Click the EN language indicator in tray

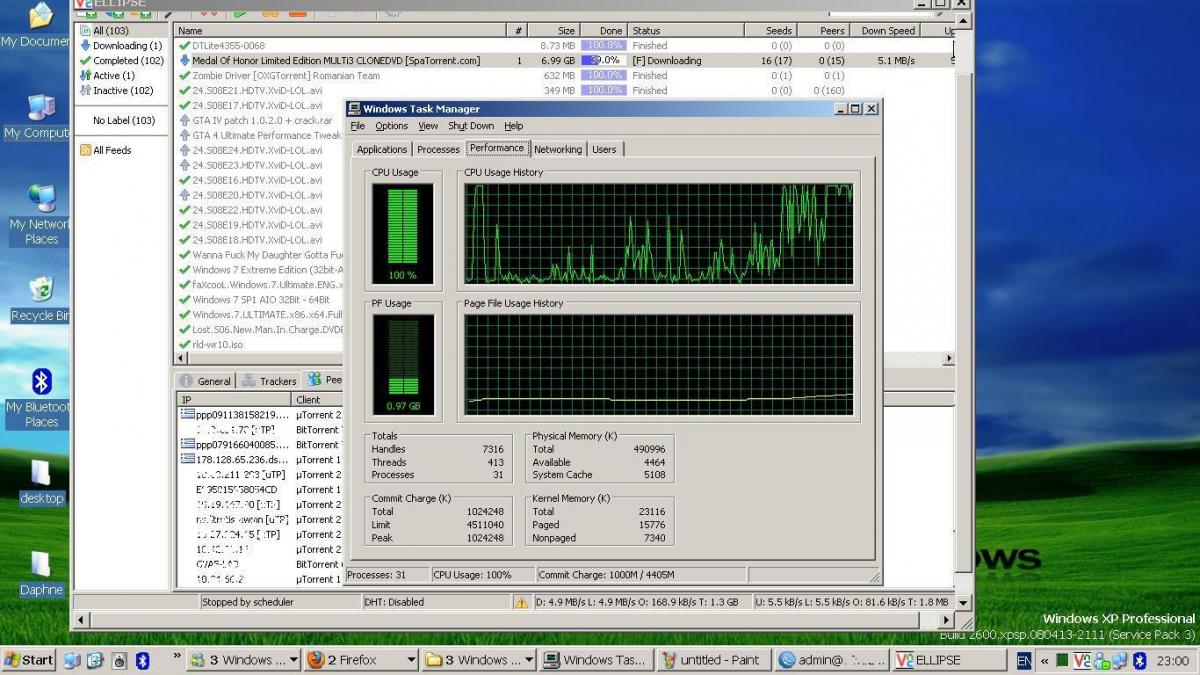click(1024, 660)
